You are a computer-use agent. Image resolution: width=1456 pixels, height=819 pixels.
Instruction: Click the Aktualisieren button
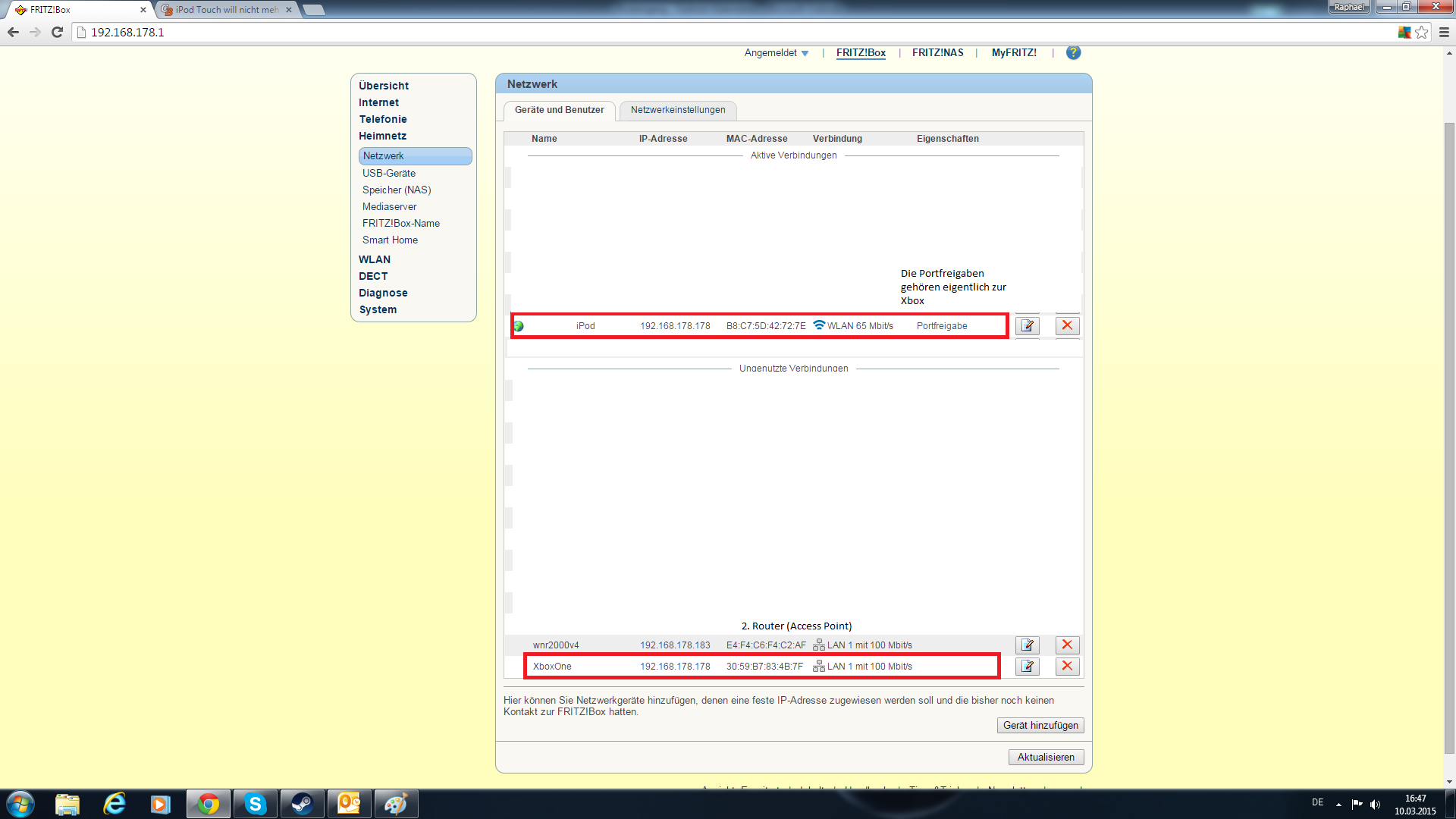1046,757
